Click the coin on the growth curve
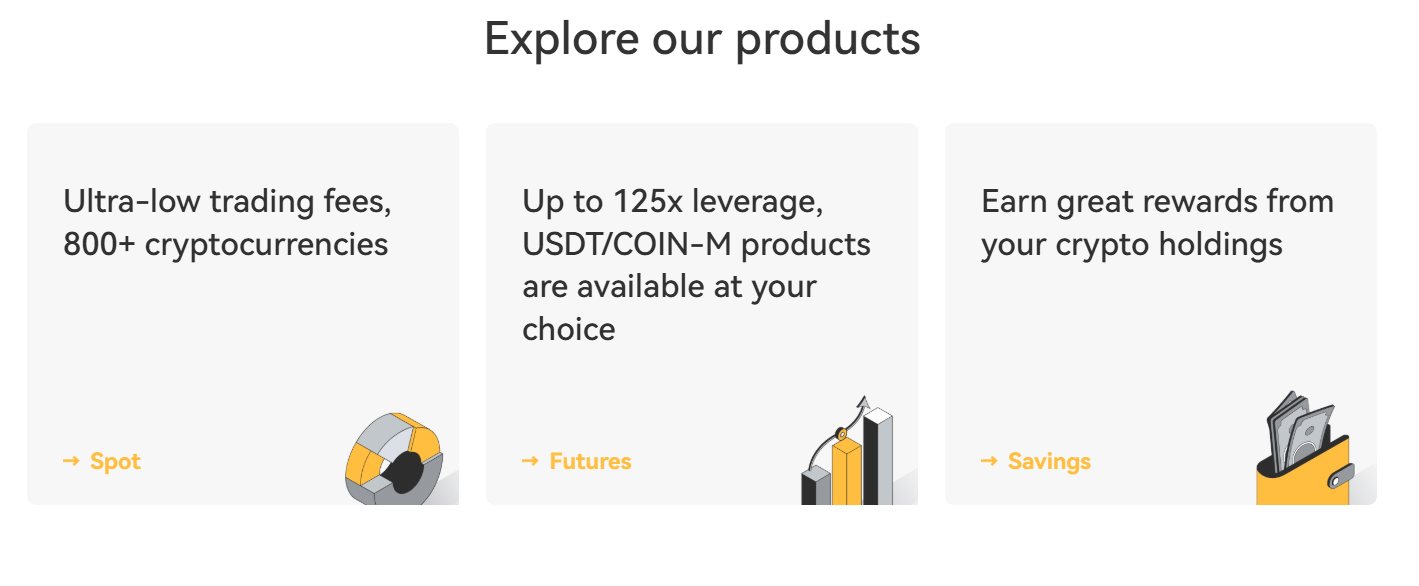 (842, 435)
